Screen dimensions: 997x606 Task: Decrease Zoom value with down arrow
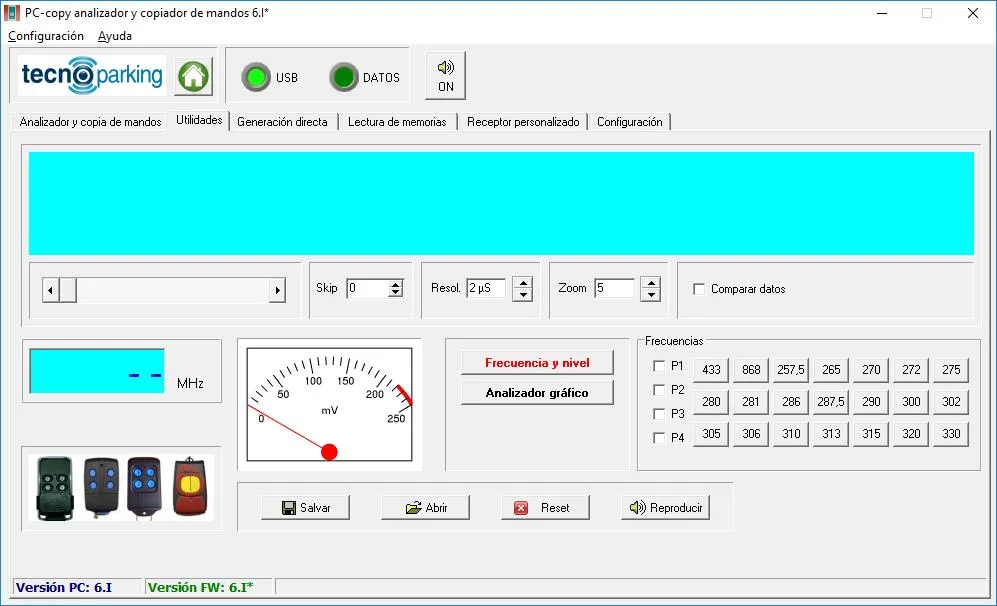650,295
